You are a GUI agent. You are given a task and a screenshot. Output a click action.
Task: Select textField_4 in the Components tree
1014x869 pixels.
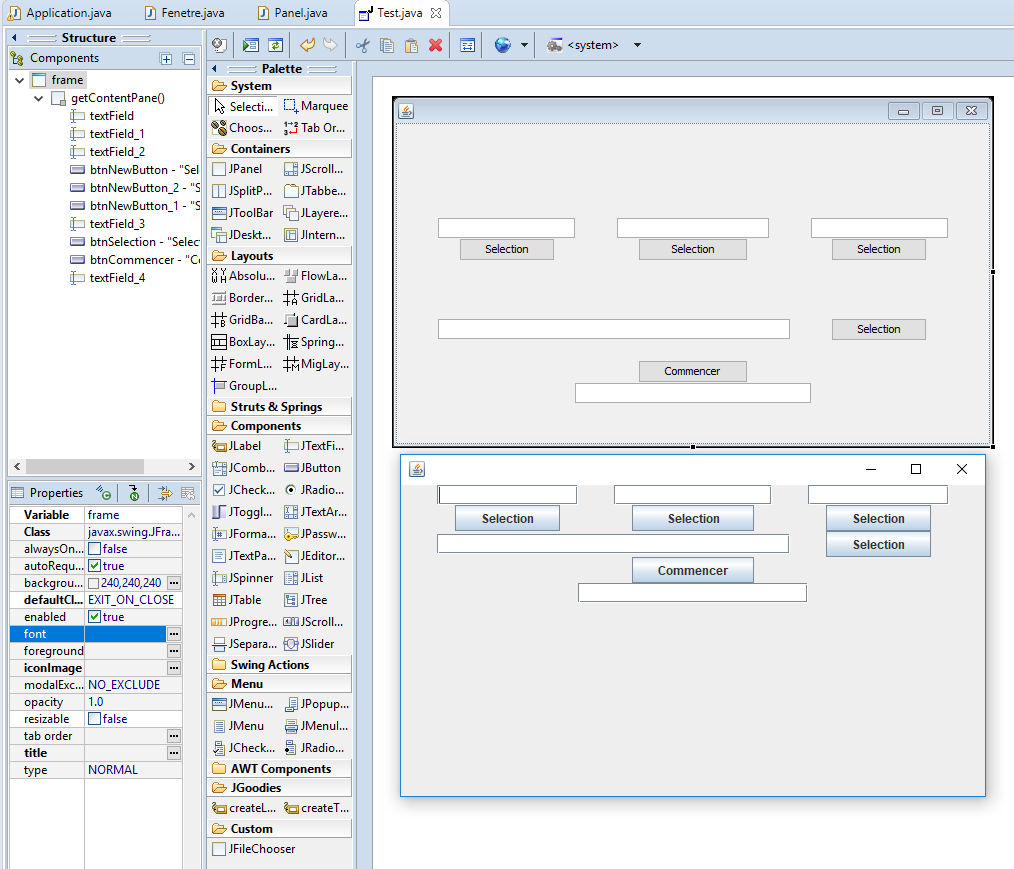click(x=116, y=278)
